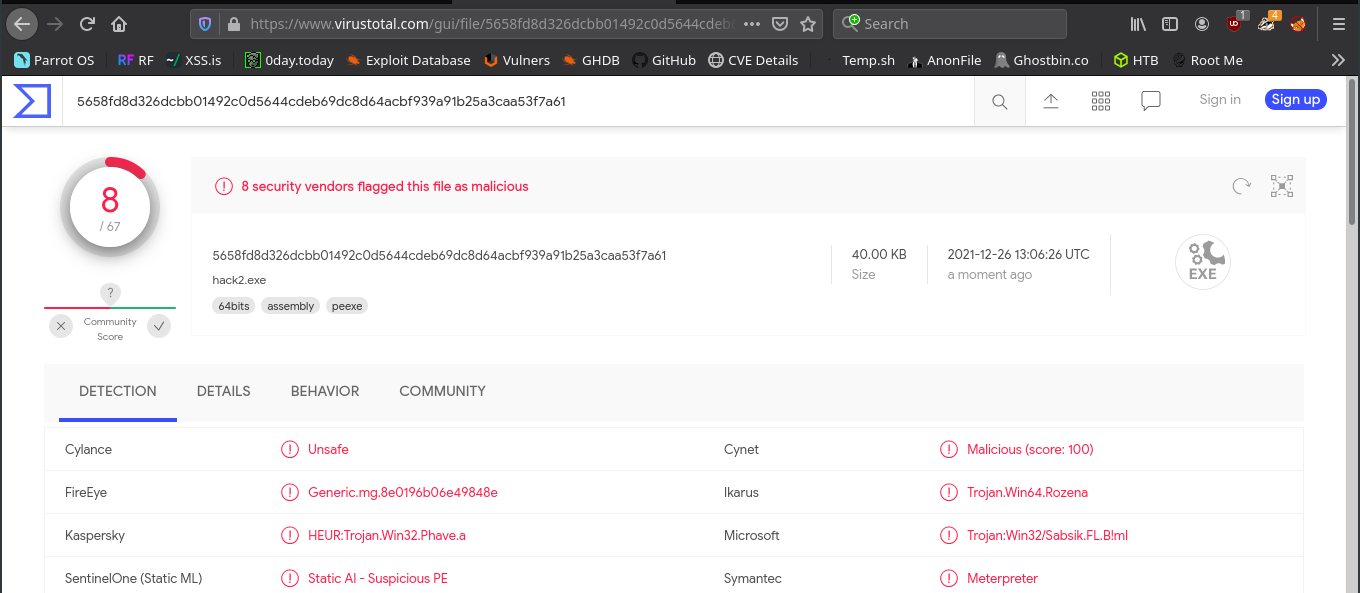1360x593 pixels.
Task: Open the Firefox hamburger menu
Action: click(x=1339, y=24)
